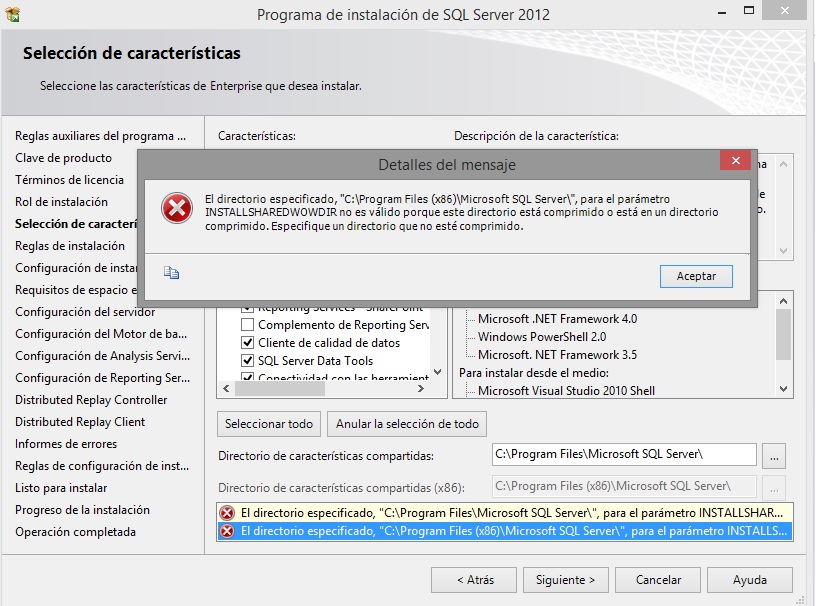Click the disabled x86 directory field
The image size is (819, 606).
point(624,486)
